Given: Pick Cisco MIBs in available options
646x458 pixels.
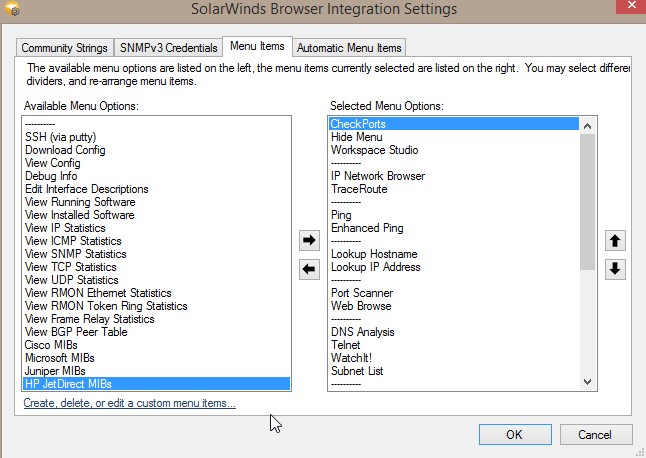Looking at the screenshot, I should tap(157, 345).
